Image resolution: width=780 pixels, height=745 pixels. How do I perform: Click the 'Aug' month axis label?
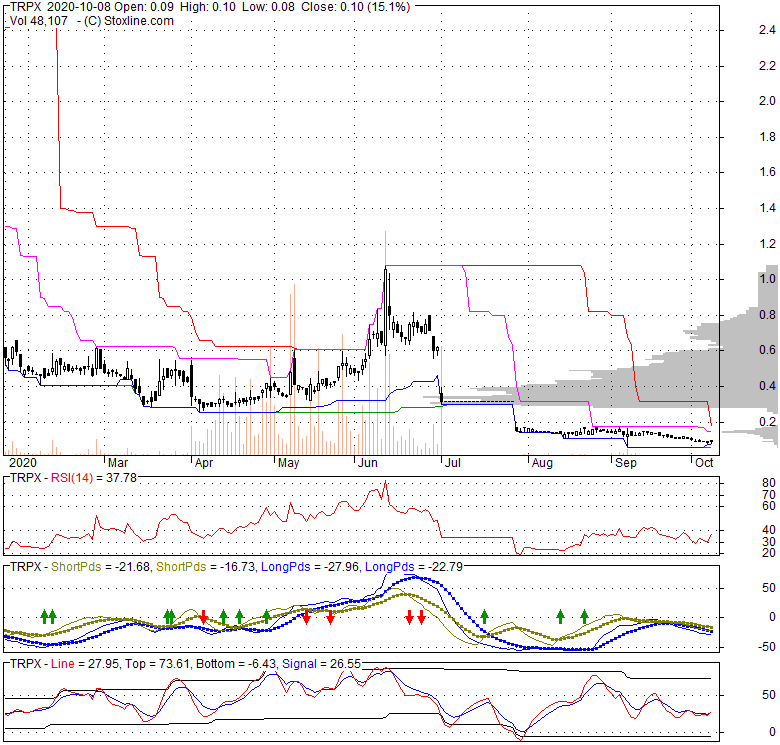(x=542, y=463)
